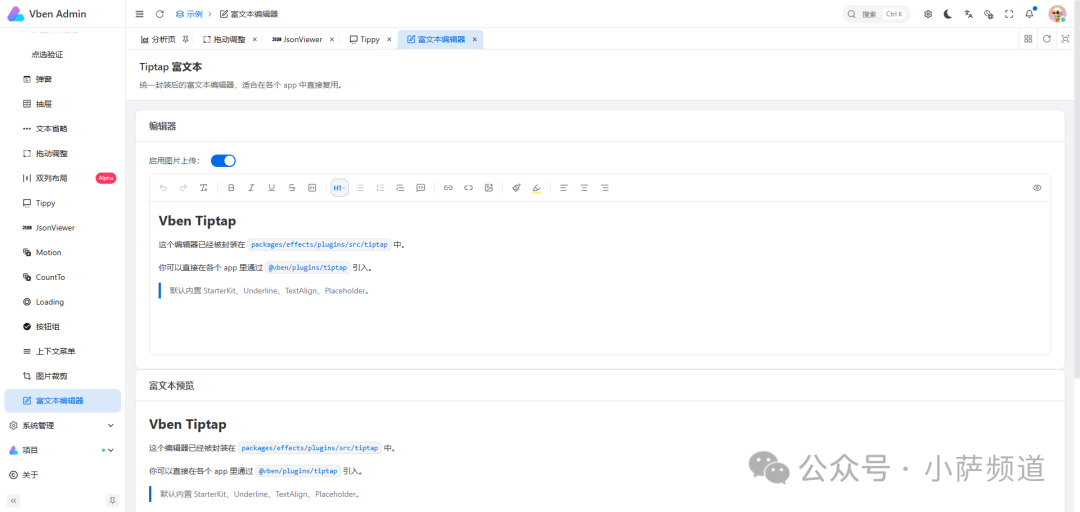The image size is (1080, 512).
Task: Click the redo icon in editor toolbar
Action: click(183, 187)
